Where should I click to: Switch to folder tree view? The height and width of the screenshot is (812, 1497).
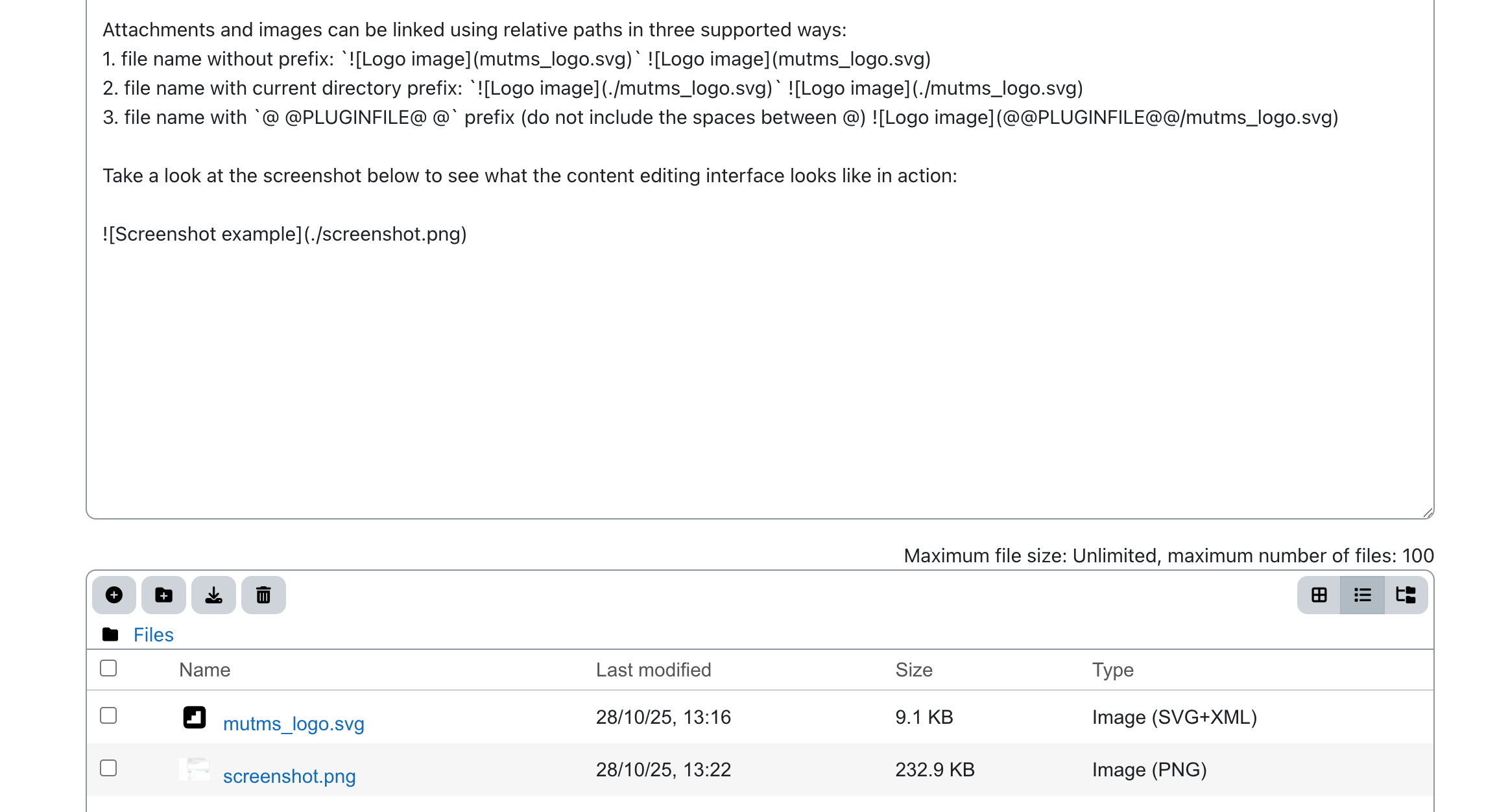[1406, 595]
